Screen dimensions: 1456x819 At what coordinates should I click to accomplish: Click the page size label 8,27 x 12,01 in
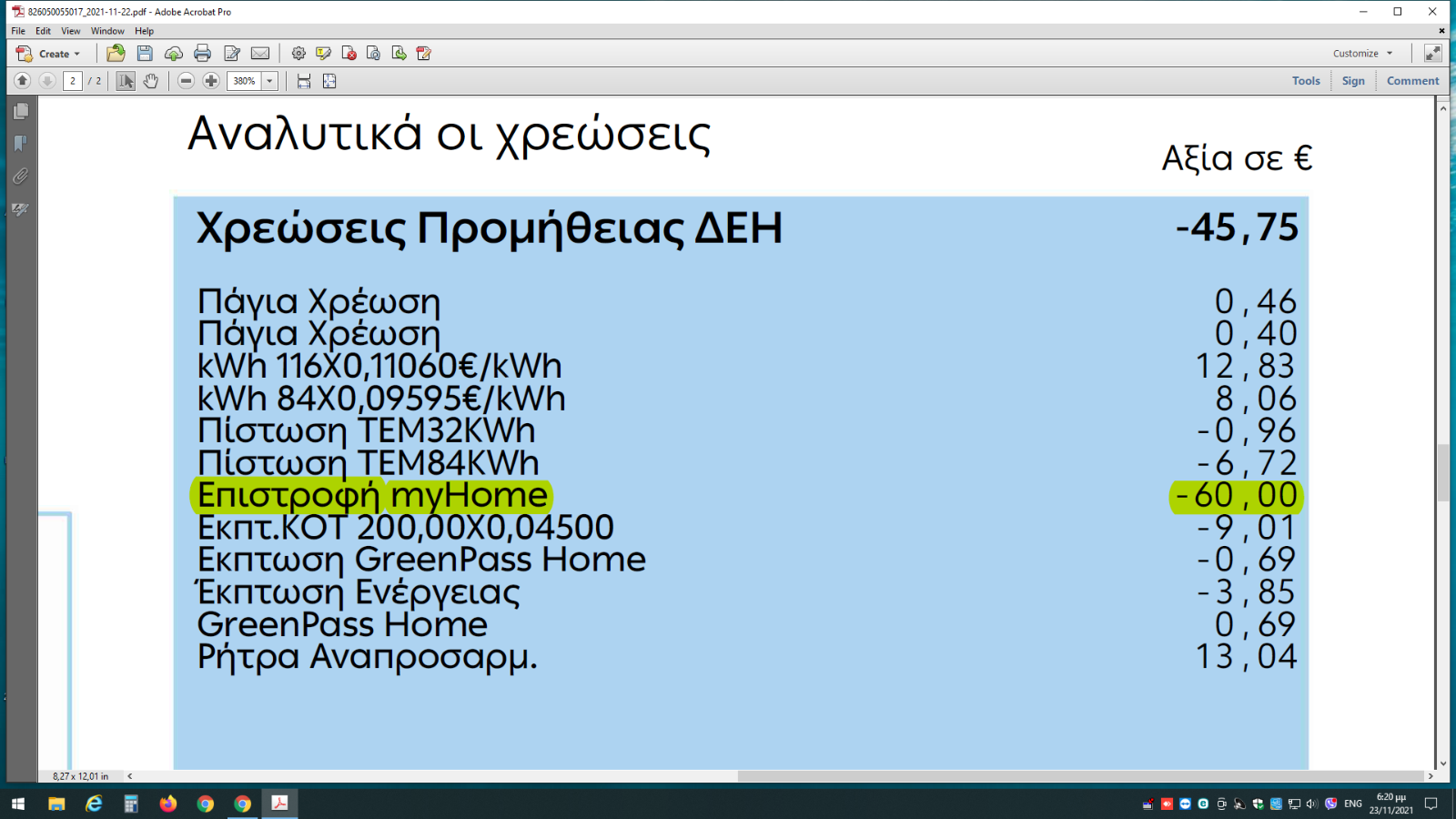tap(80, 776)
